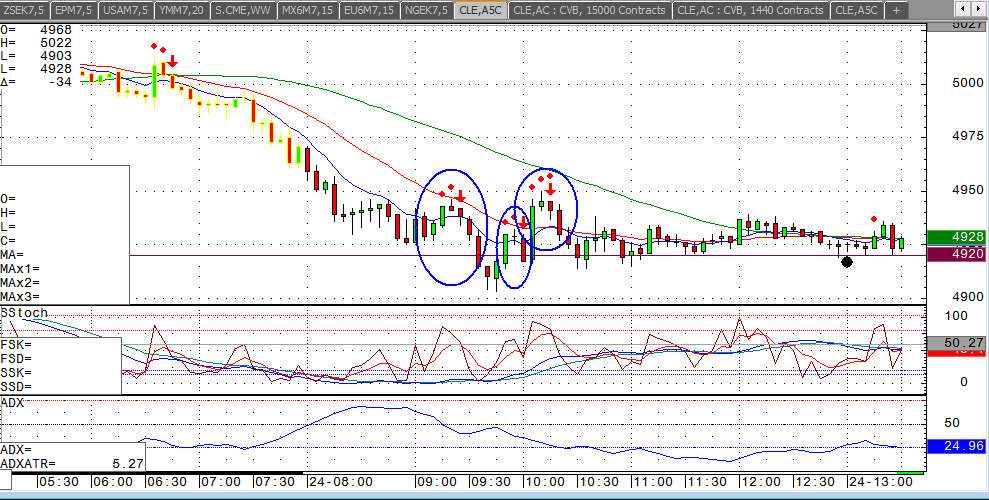Open the EU6M7,15 chart tab
The image size is (989, 500).
point(369,10)
